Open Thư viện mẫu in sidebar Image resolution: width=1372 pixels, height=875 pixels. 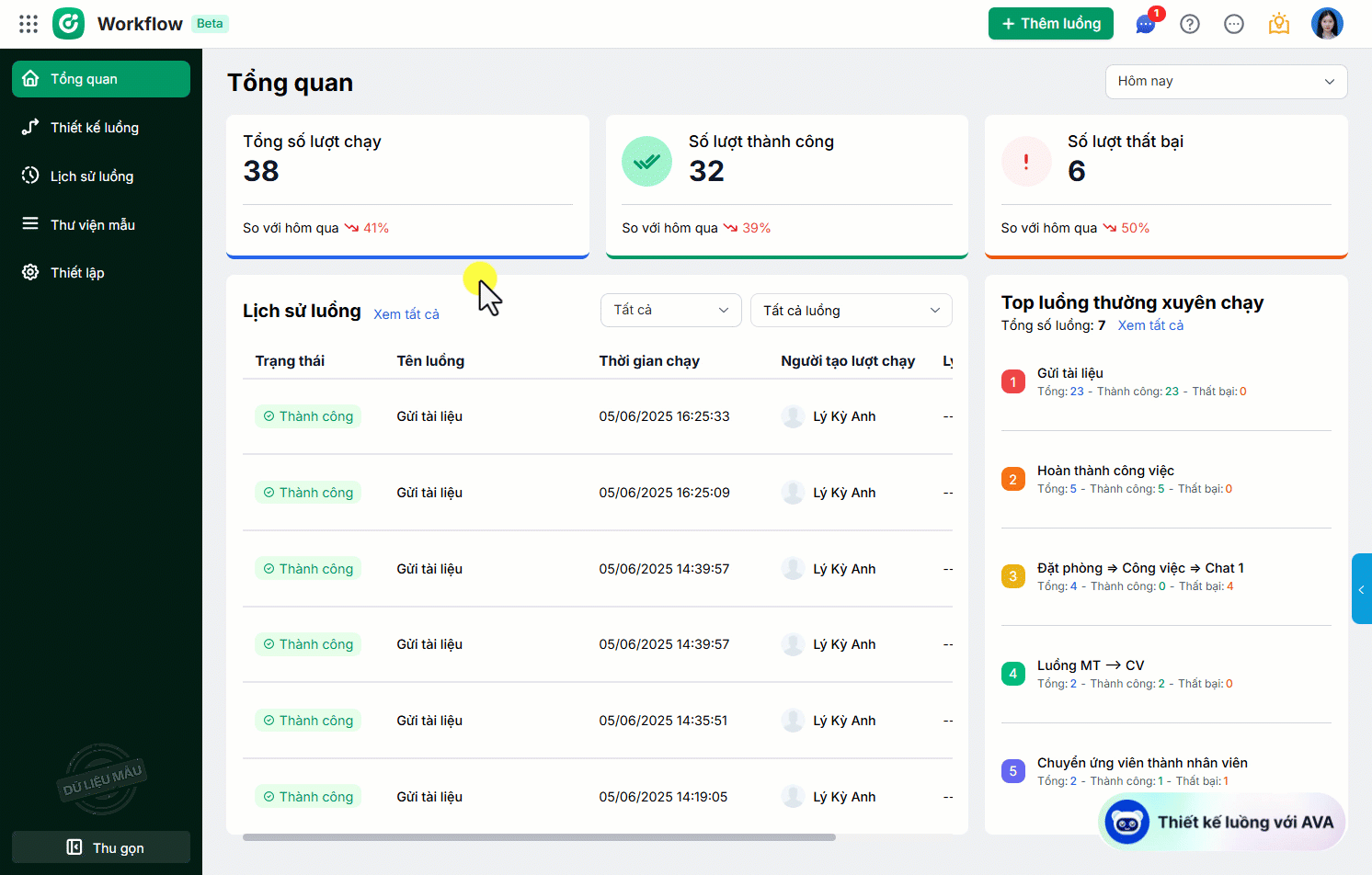pos(93,225)
